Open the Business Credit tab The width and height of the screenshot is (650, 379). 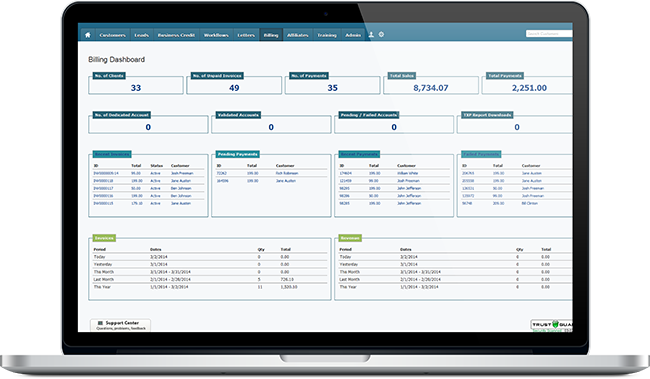click(176, 35)
